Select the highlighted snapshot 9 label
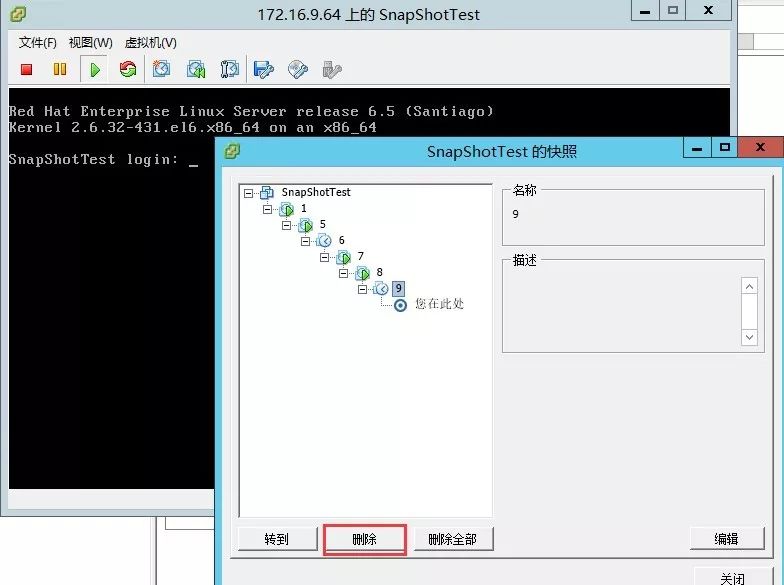 (x=398, y=288)
